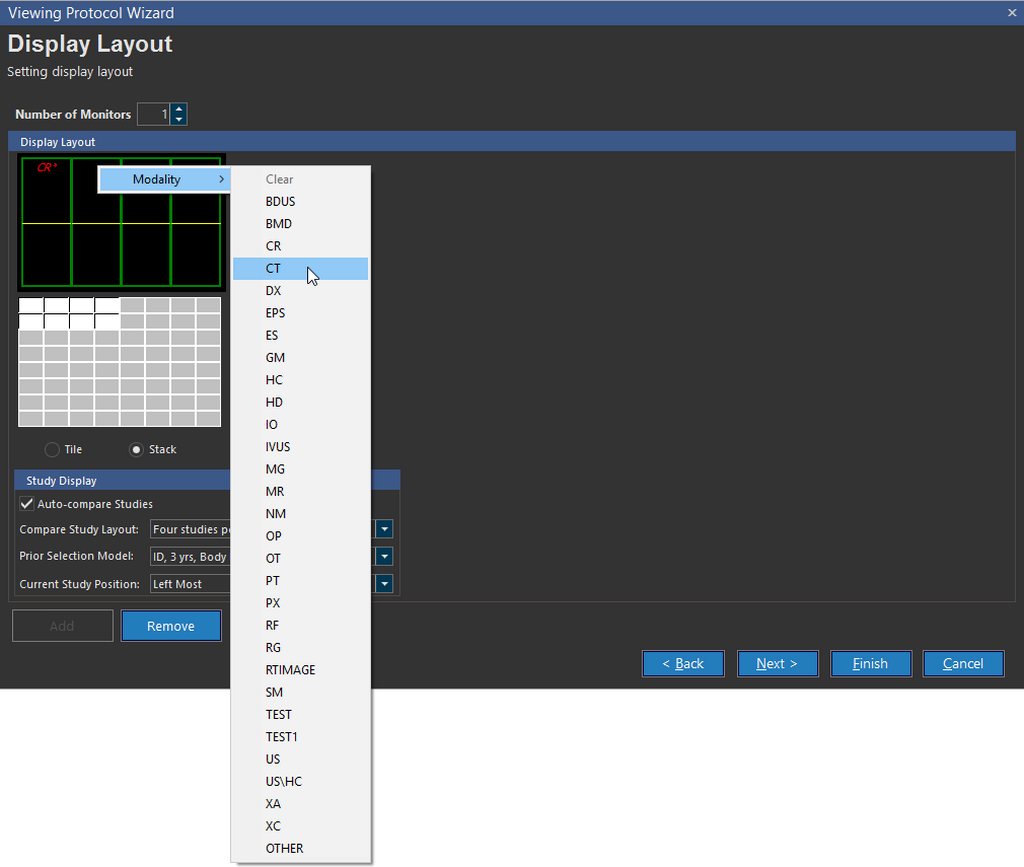
Task: Click the Remove button
Action: click(171, 626)
